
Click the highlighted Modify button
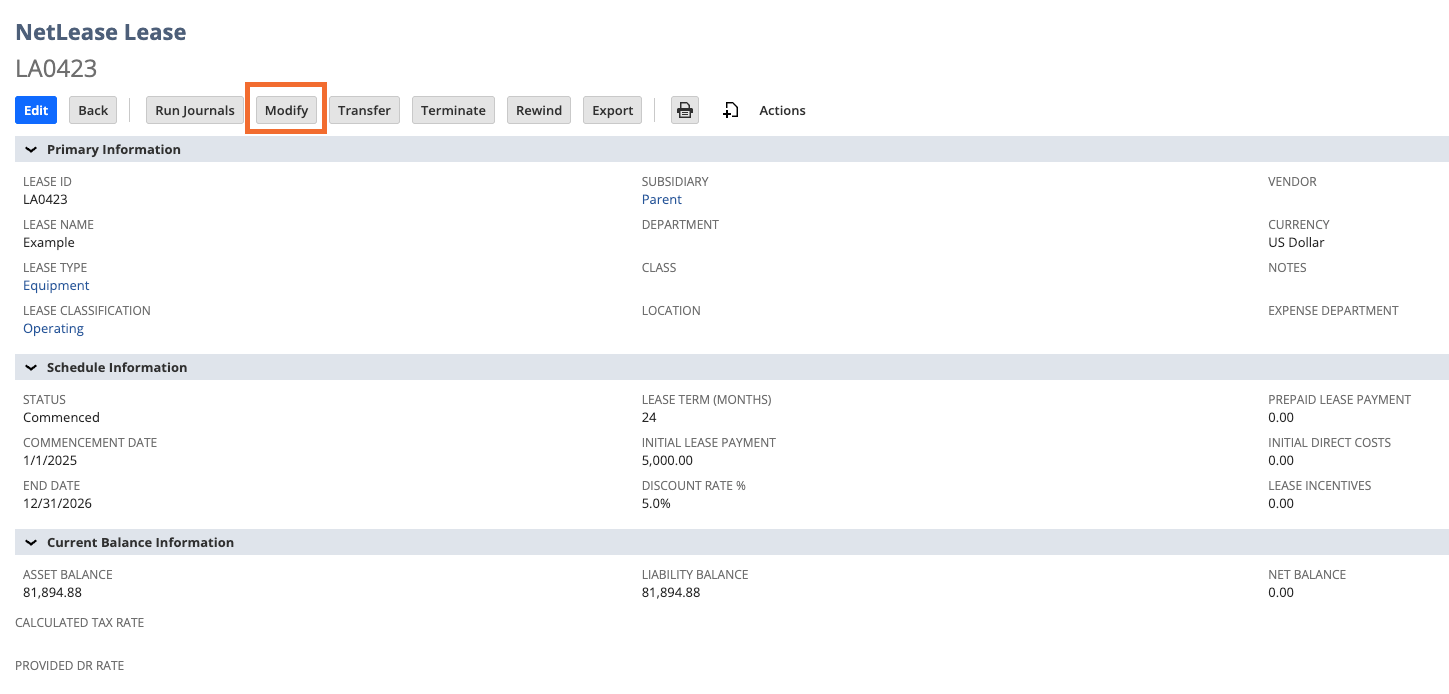pos(286,110)
